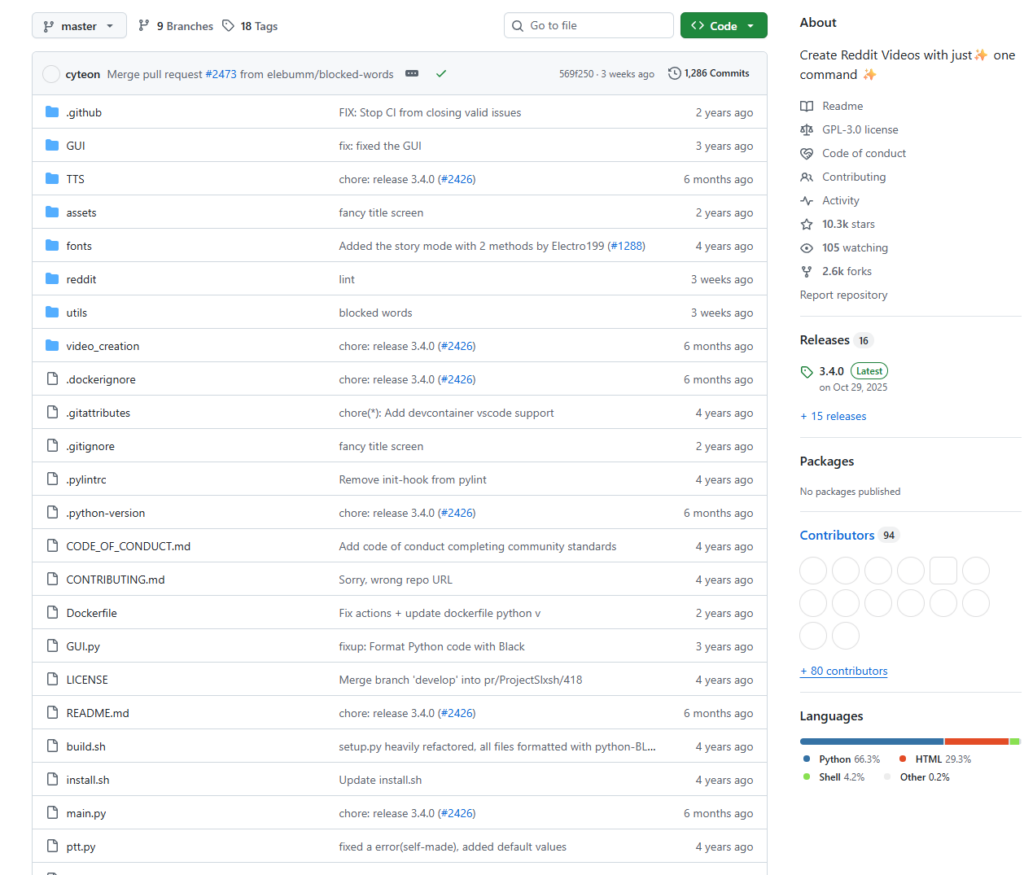View the 9 Branches list
The width and height of the screenshot is (1024, 875).
click(x=176, y=26)
